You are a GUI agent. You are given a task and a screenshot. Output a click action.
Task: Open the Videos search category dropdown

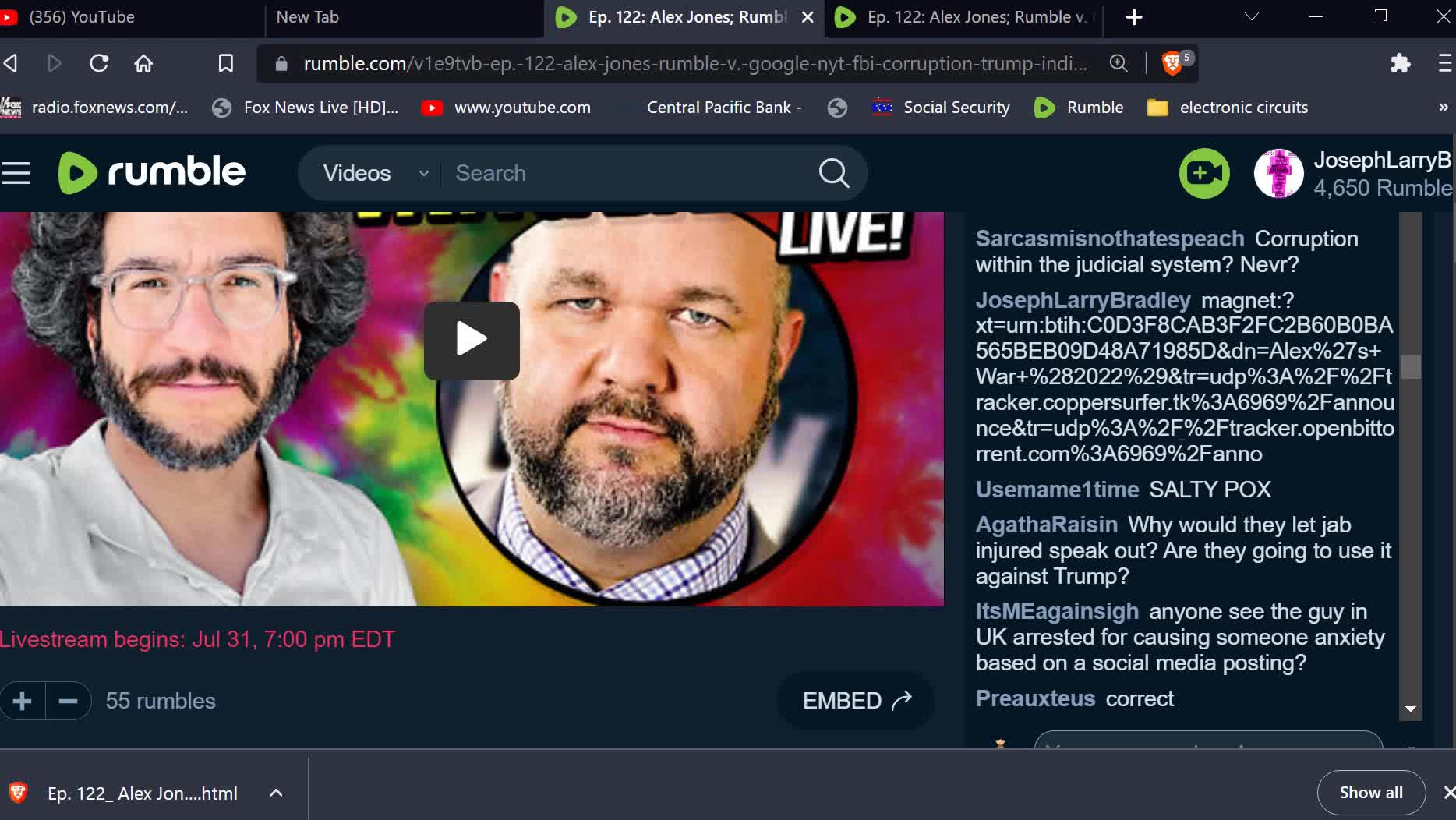click(376, 173)
